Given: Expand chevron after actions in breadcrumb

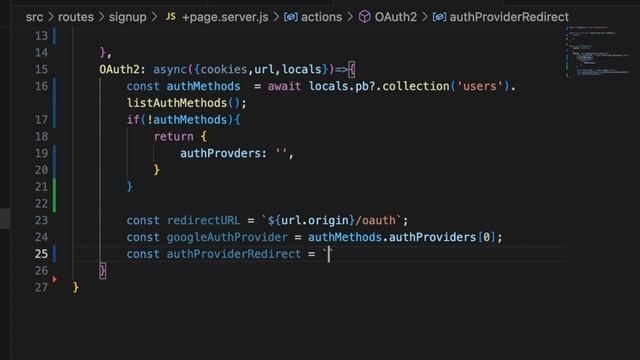Looking at the screenshot, I should pyautogui.click(x=350, y=17).
